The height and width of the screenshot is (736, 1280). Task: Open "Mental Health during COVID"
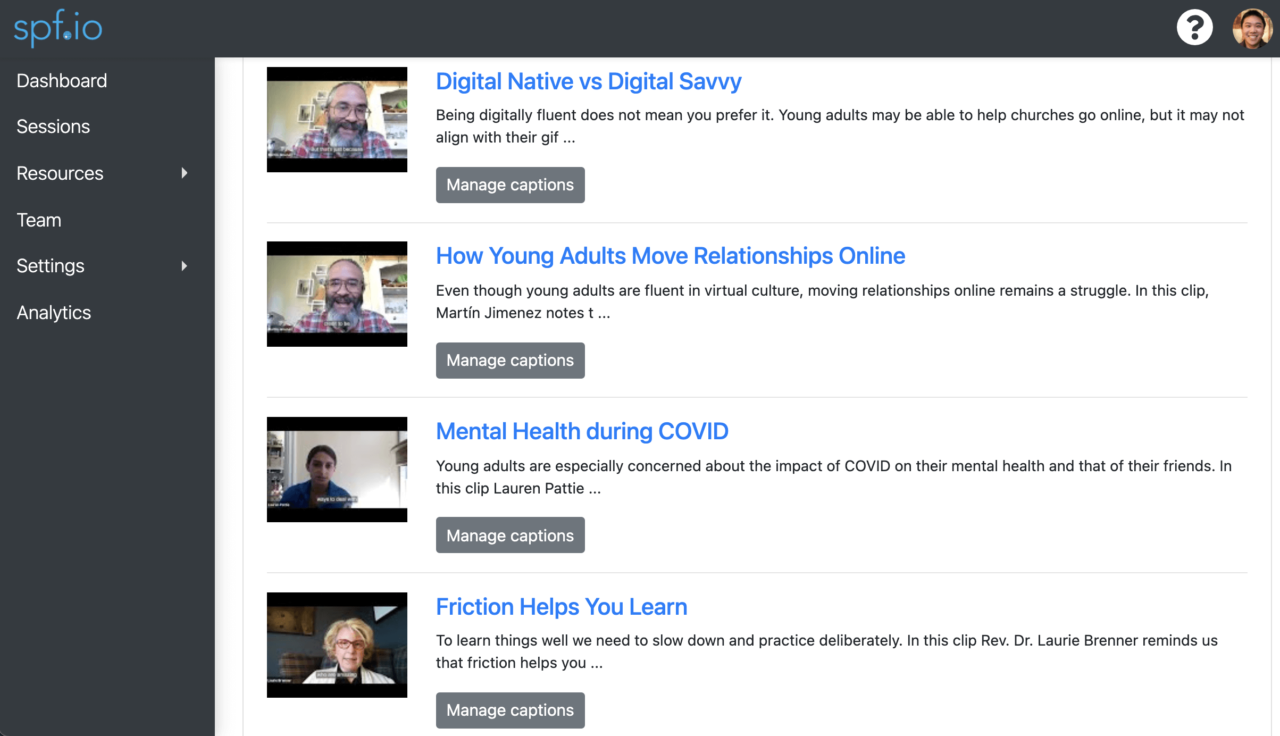(x=582, y=431)
